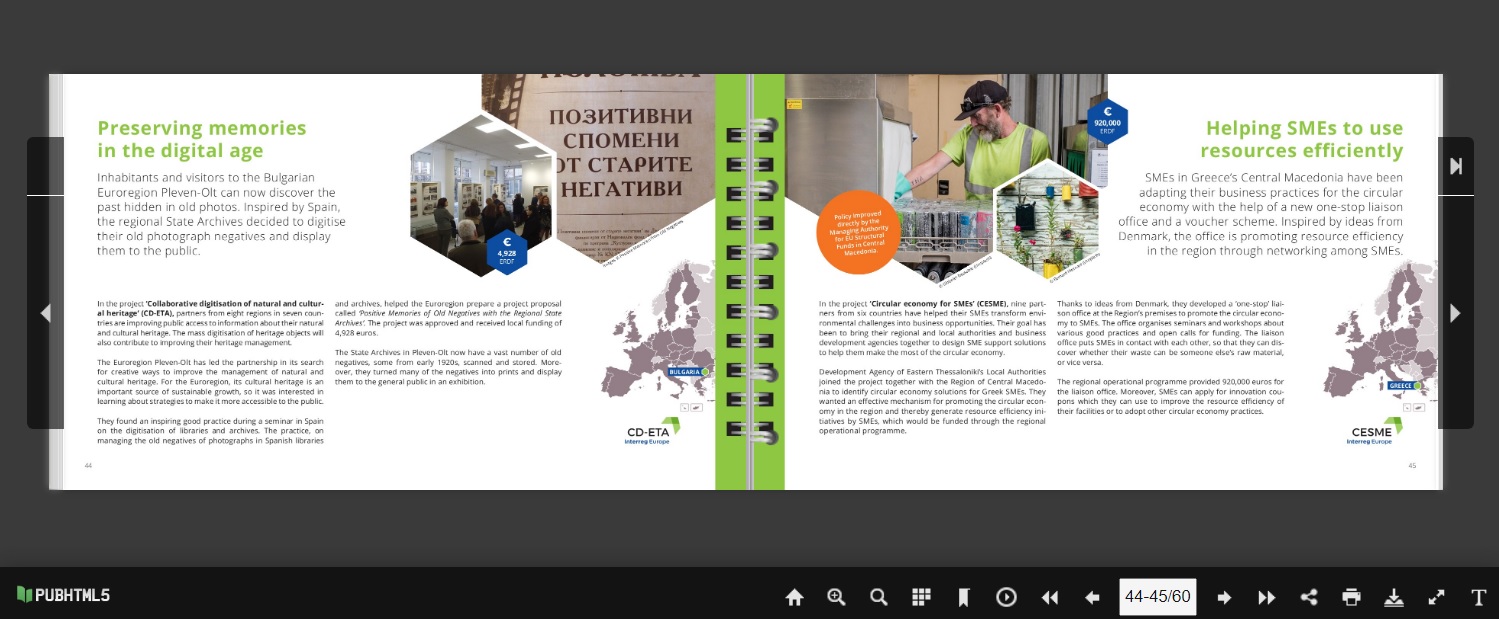Flip to previous page using left side arrow
The height and width of the screenshot is (619, 1499).
click(x=45, y=313)
